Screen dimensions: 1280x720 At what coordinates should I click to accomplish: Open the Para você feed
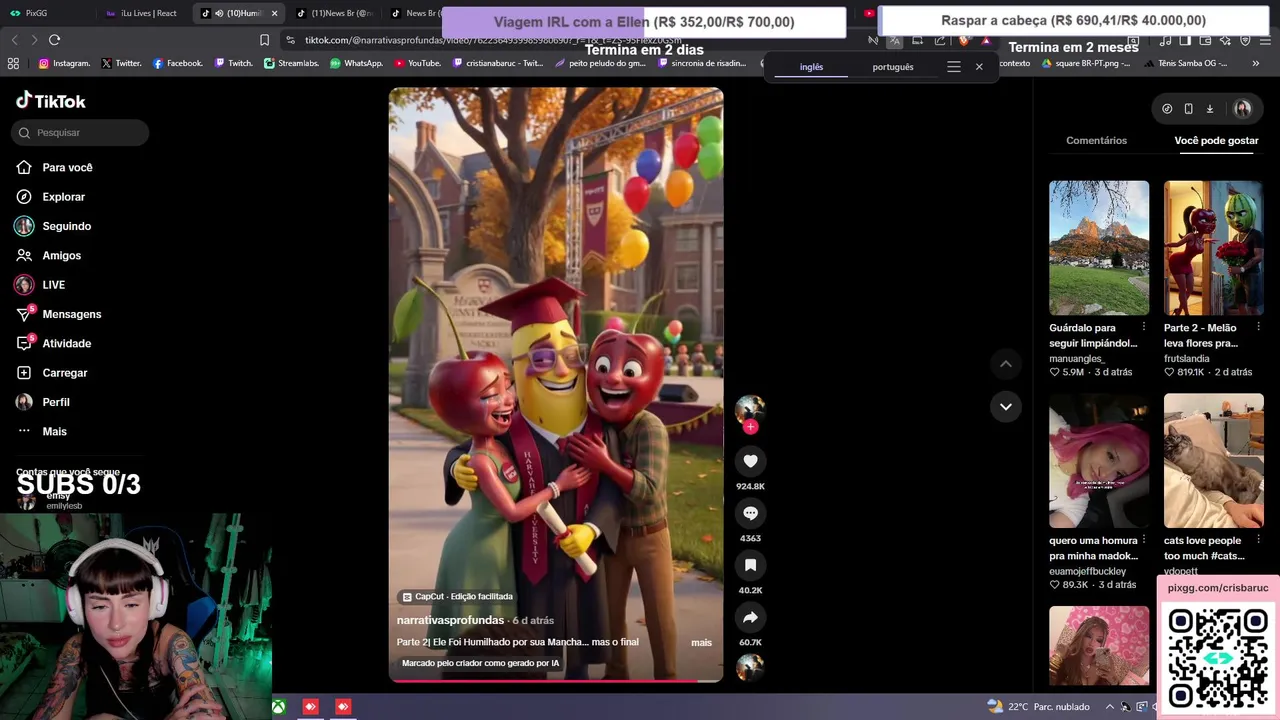(67, 168)
